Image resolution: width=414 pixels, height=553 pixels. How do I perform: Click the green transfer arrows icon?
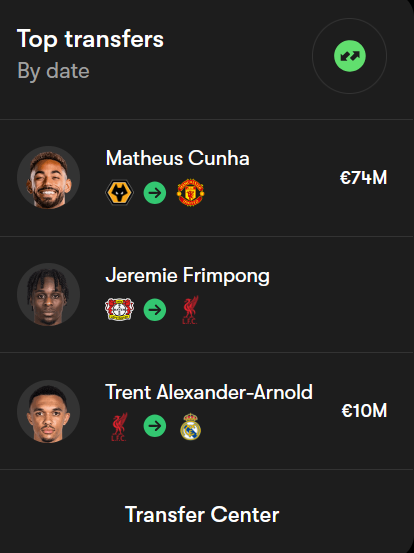[349, 56]
